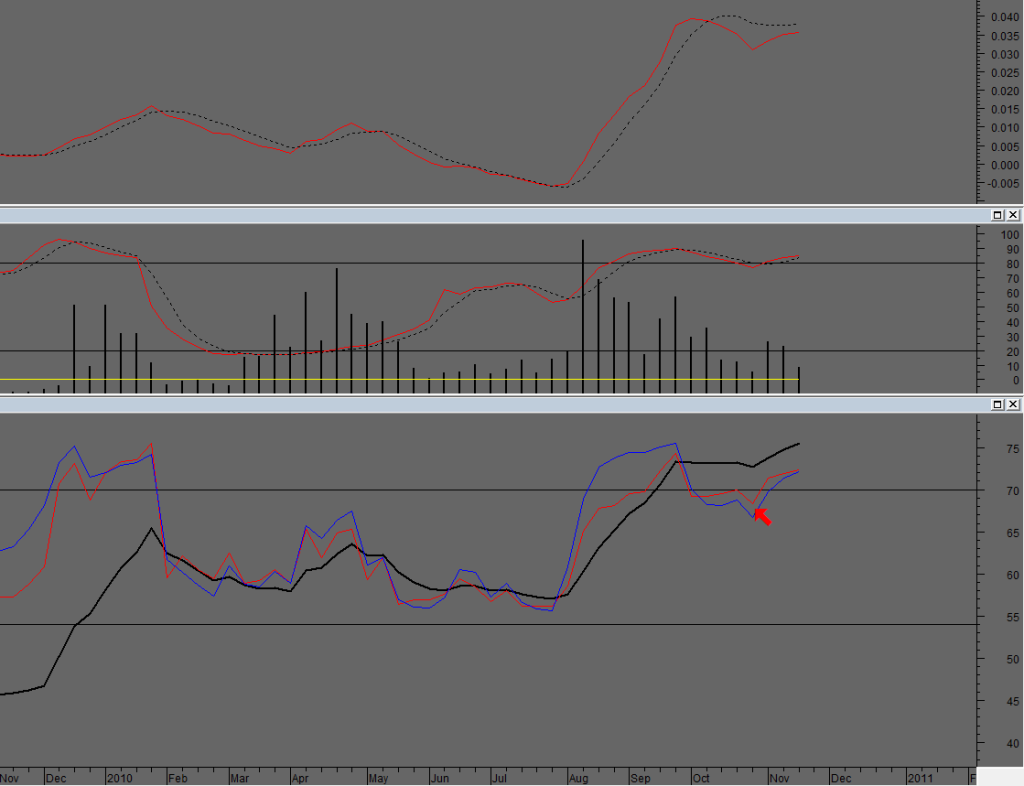Click the 'Oct' label on the date axis
Screen dimensions: 1024x786
[701, 778]
